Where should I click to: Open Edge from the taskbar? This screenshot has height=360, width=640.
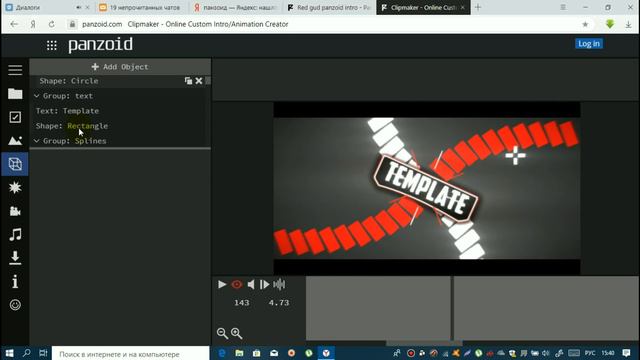click(x=222, y=353)
